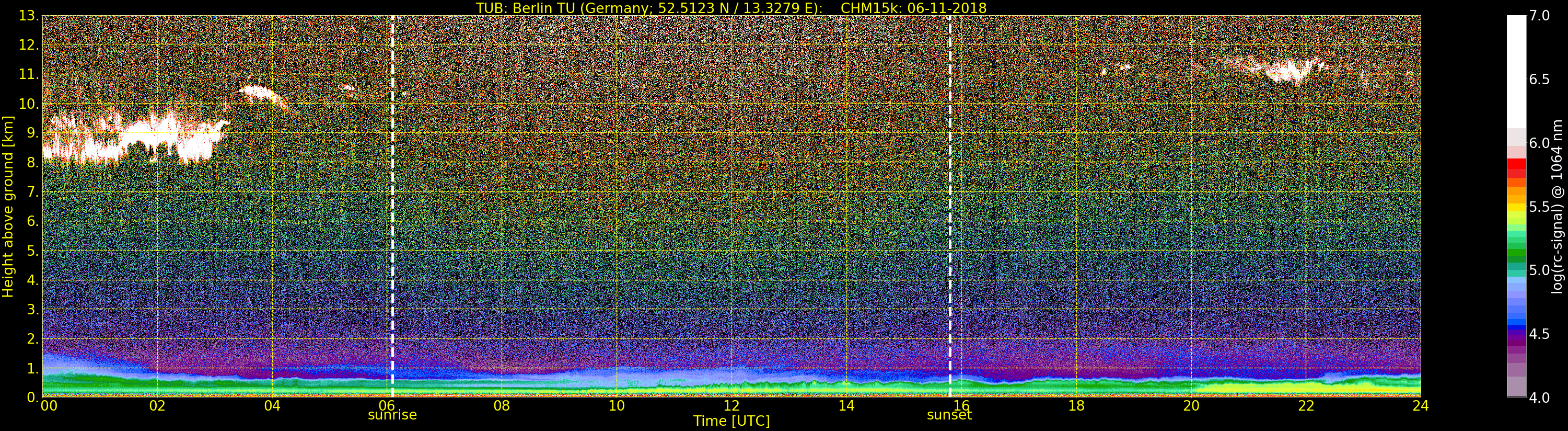Click the plot title "TUB: Berlin TU (Germany; 52.5123 N / 13.3279 E): CHM15k: 06-11-2018"
This screenshot has height=431, width=1568.
tap(731, 8)
